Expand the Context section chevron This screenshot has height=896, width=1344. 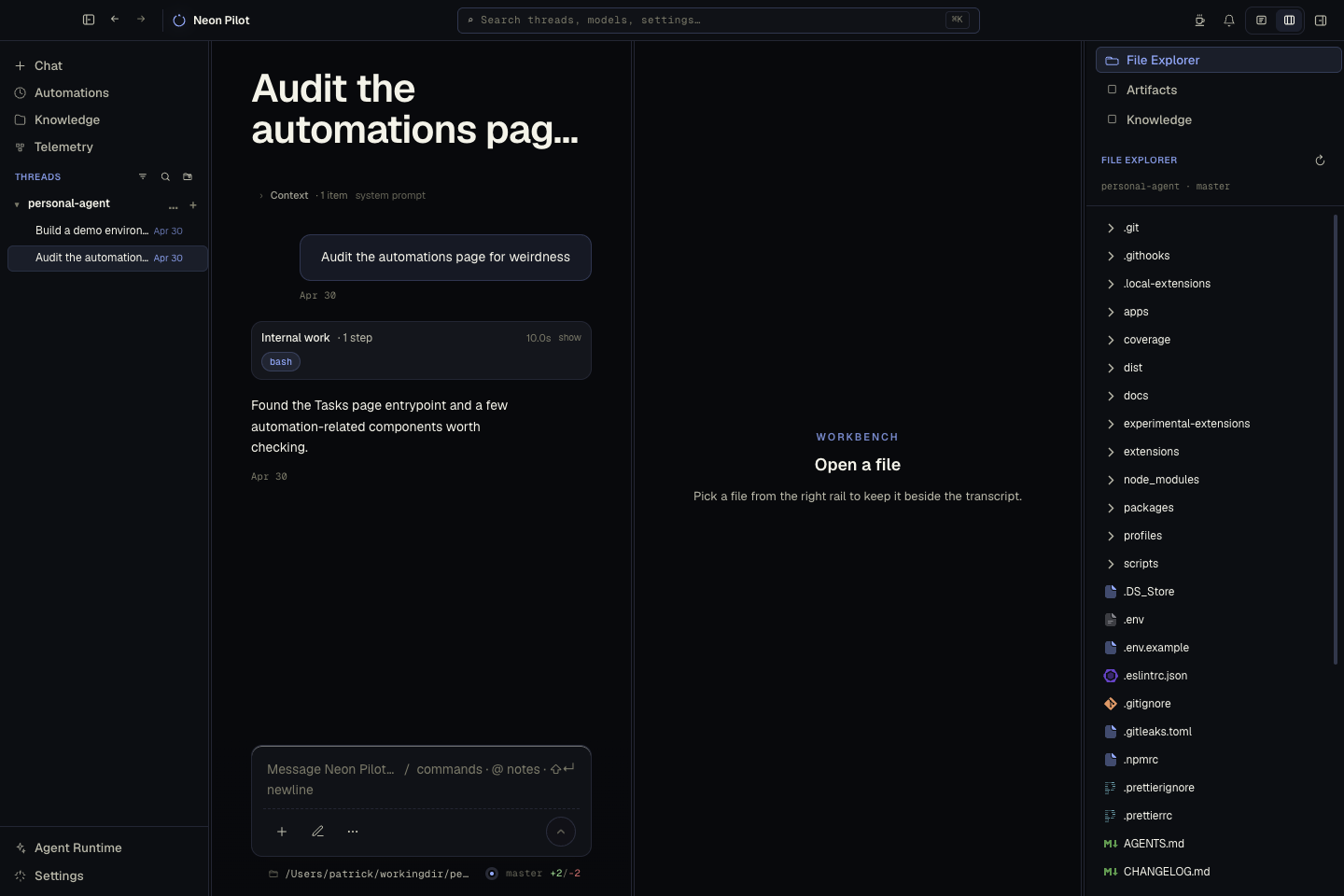pyautogui.click(x=261, y=196)
